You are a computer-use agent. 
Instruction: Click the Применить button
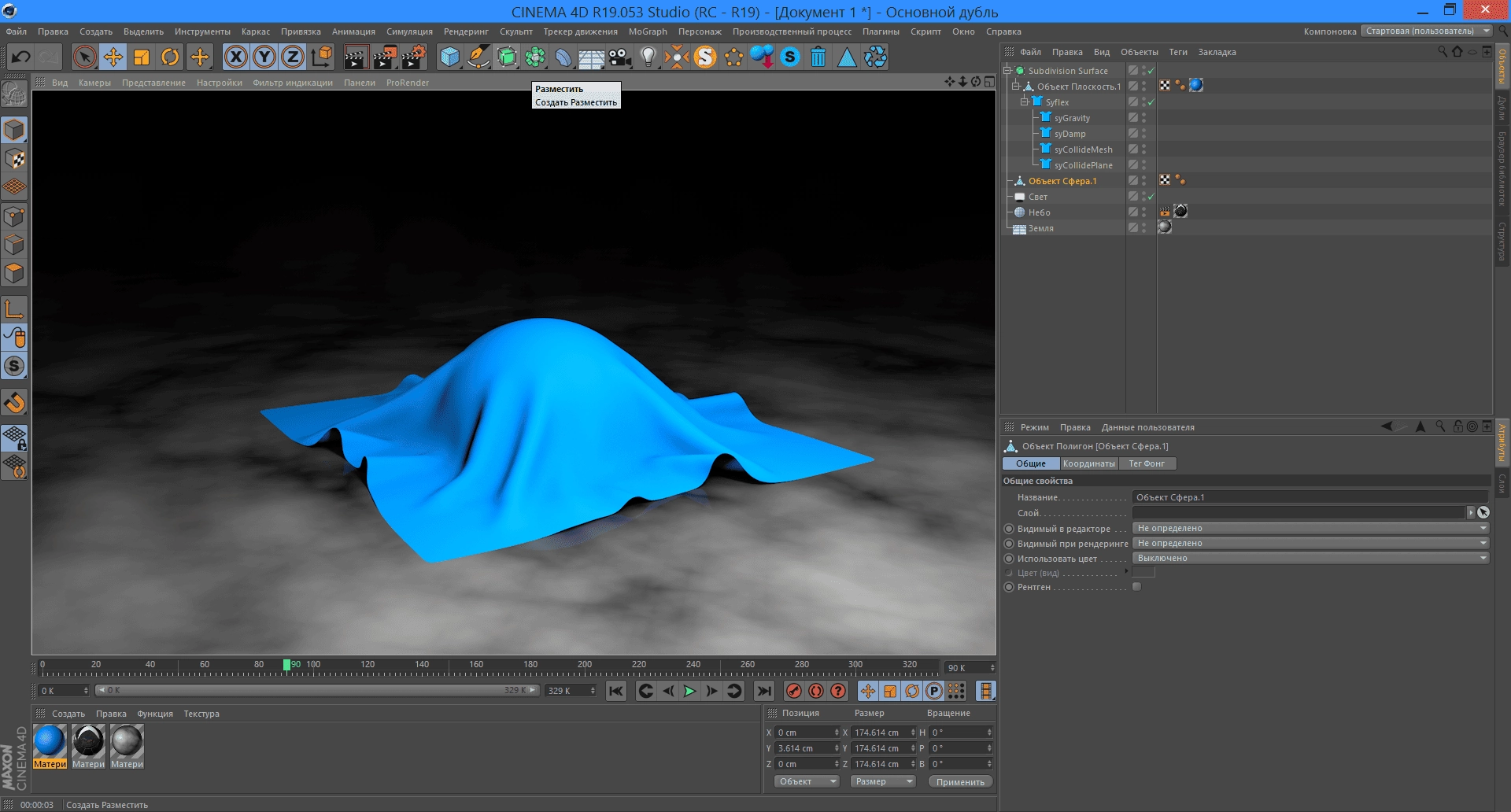click(960, 781)
